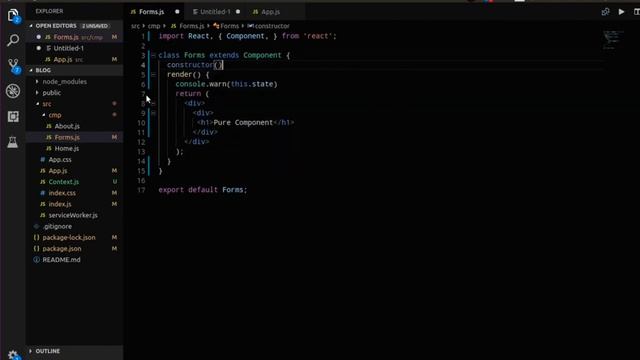Screen dimensions: 640x360
Task: Expand the public folder
Action: 37,93
